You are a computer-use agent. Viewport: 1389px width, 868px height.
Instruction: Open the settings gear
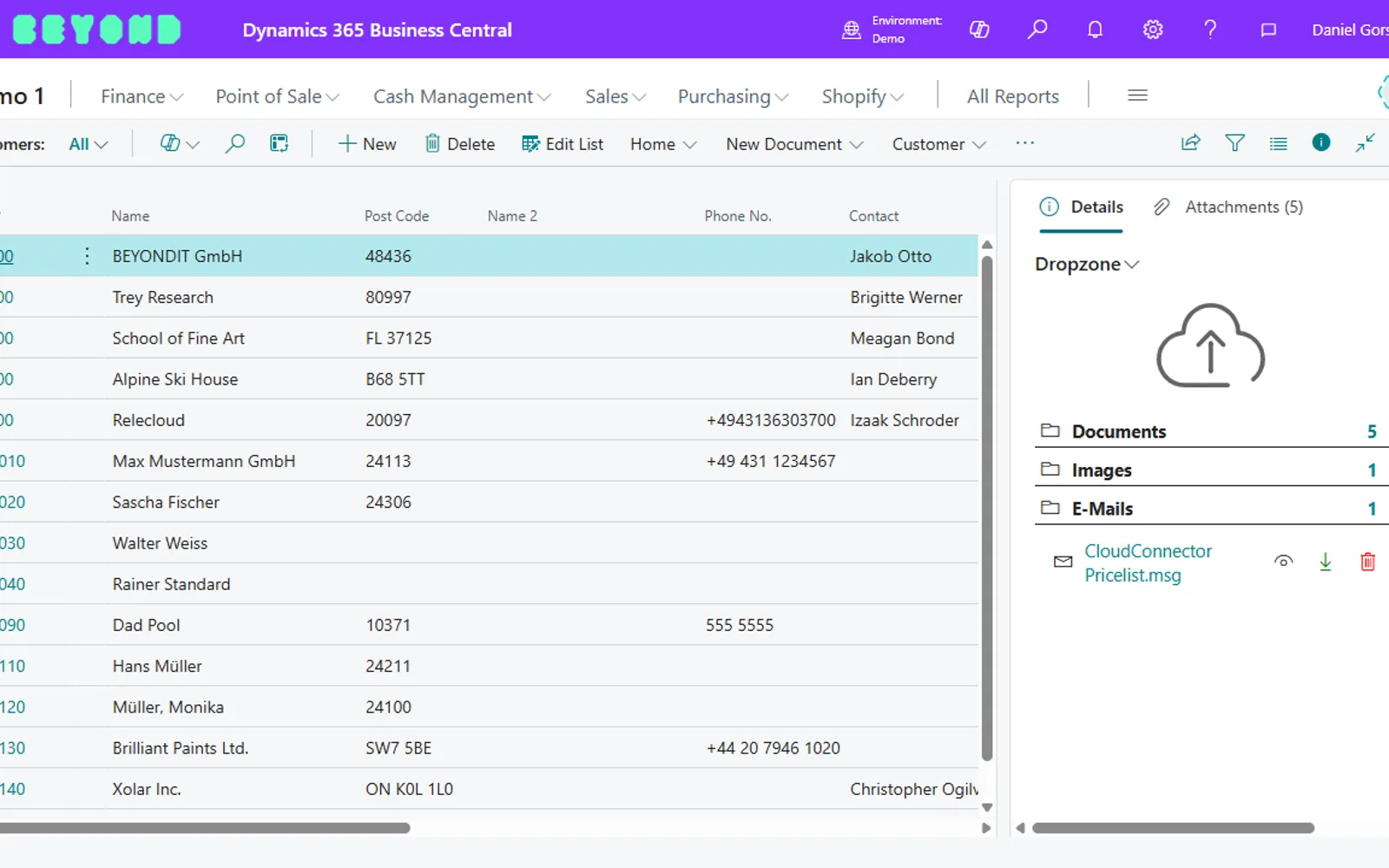tap(1153, 30)
